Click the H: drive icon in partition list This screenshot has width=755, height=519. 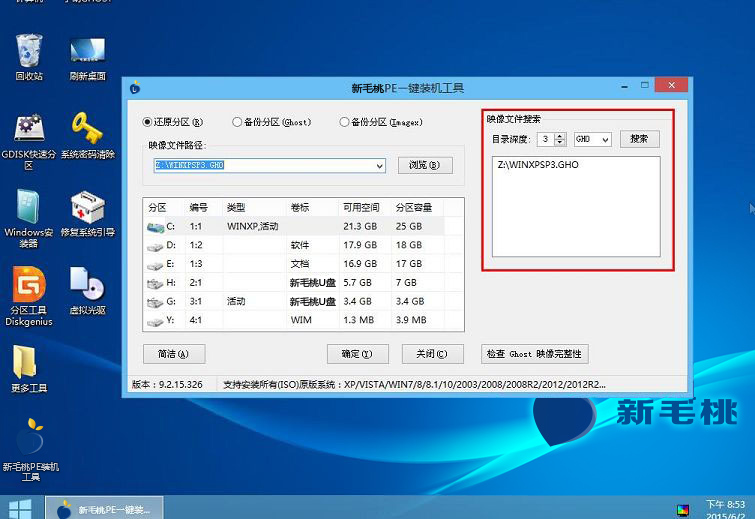coord(155,284)
